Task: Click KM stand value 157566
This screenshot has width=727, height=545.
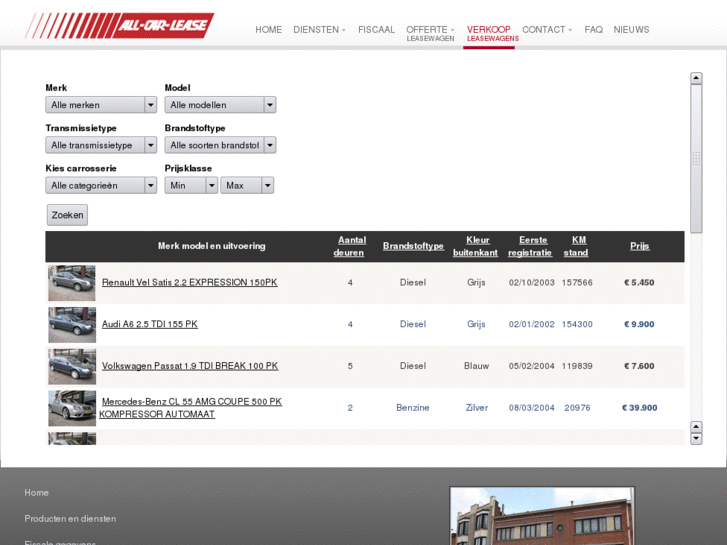Action: tap(577, 282)
